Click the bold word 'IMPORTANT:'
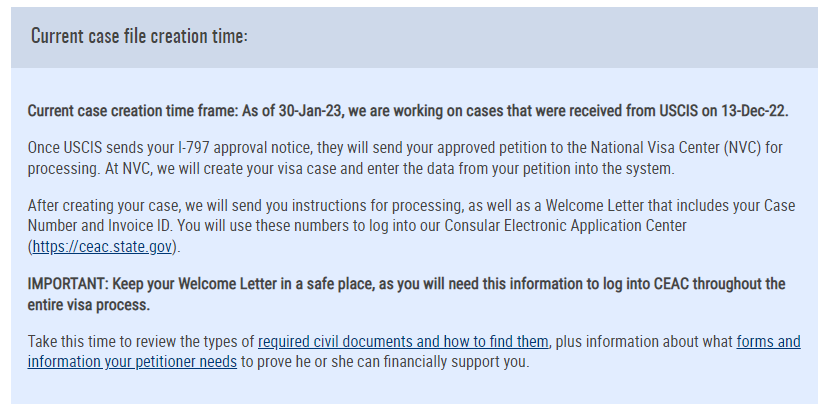This screenshot has width=830, height=416. pyautogui.click(x=68, y=284)
